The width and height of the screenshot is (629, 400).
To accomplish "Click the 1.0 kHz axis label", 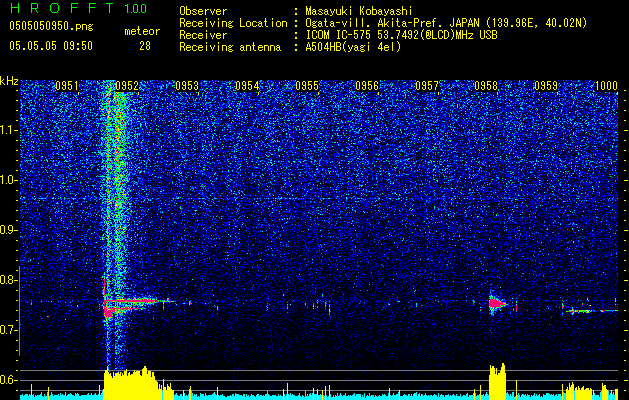I will tap(9, 180).
